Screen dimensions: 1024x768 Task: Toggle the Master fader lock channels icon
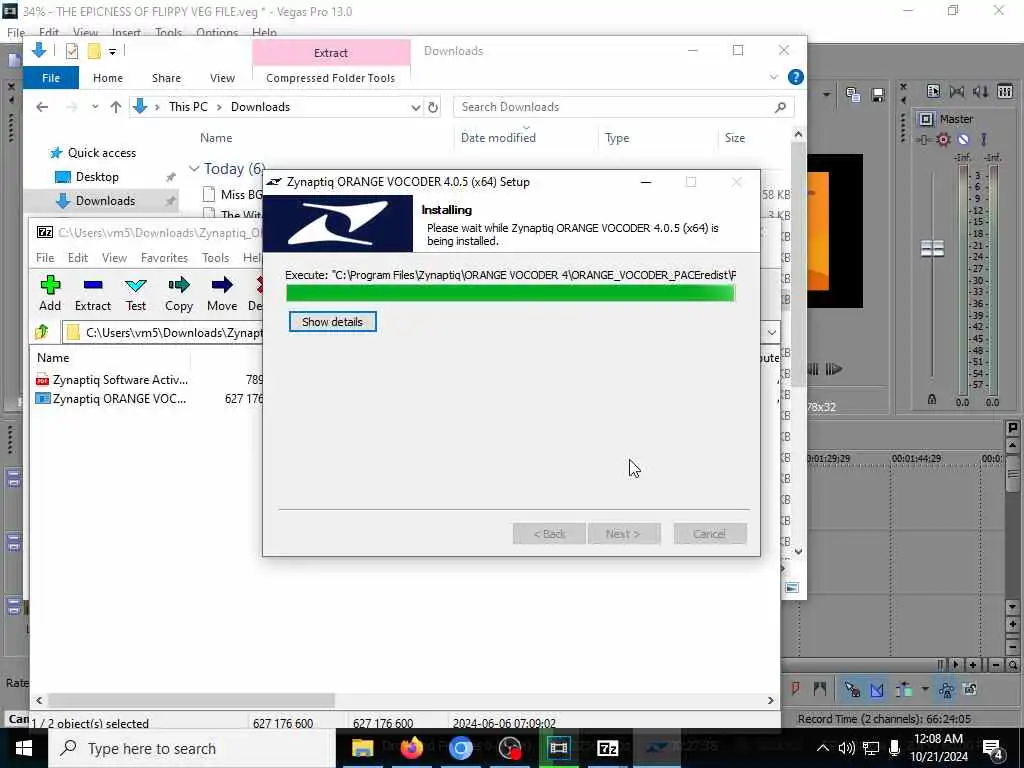click(x=932, y=399)
